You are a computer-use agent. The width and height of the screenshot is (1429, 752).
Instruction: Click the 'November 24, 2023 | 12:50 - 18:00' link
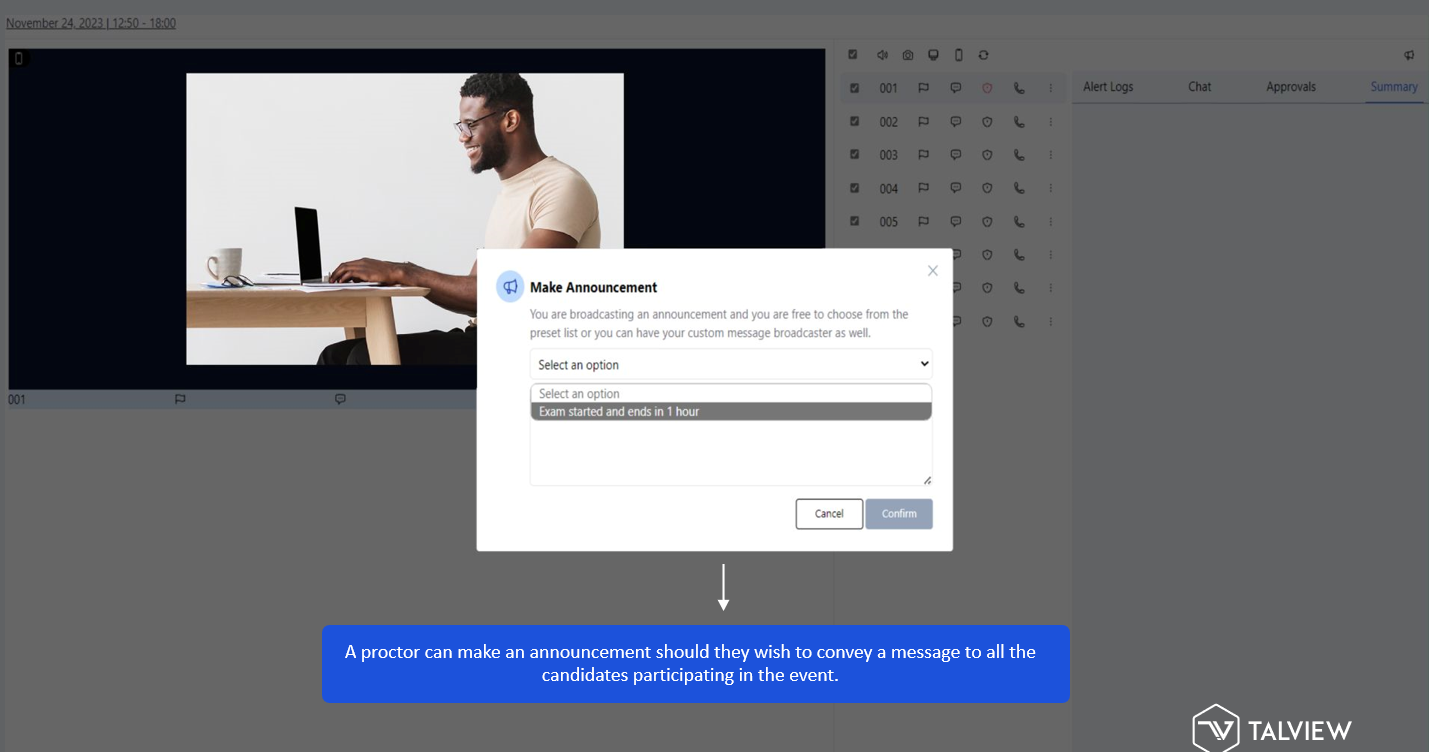(91, 23)
